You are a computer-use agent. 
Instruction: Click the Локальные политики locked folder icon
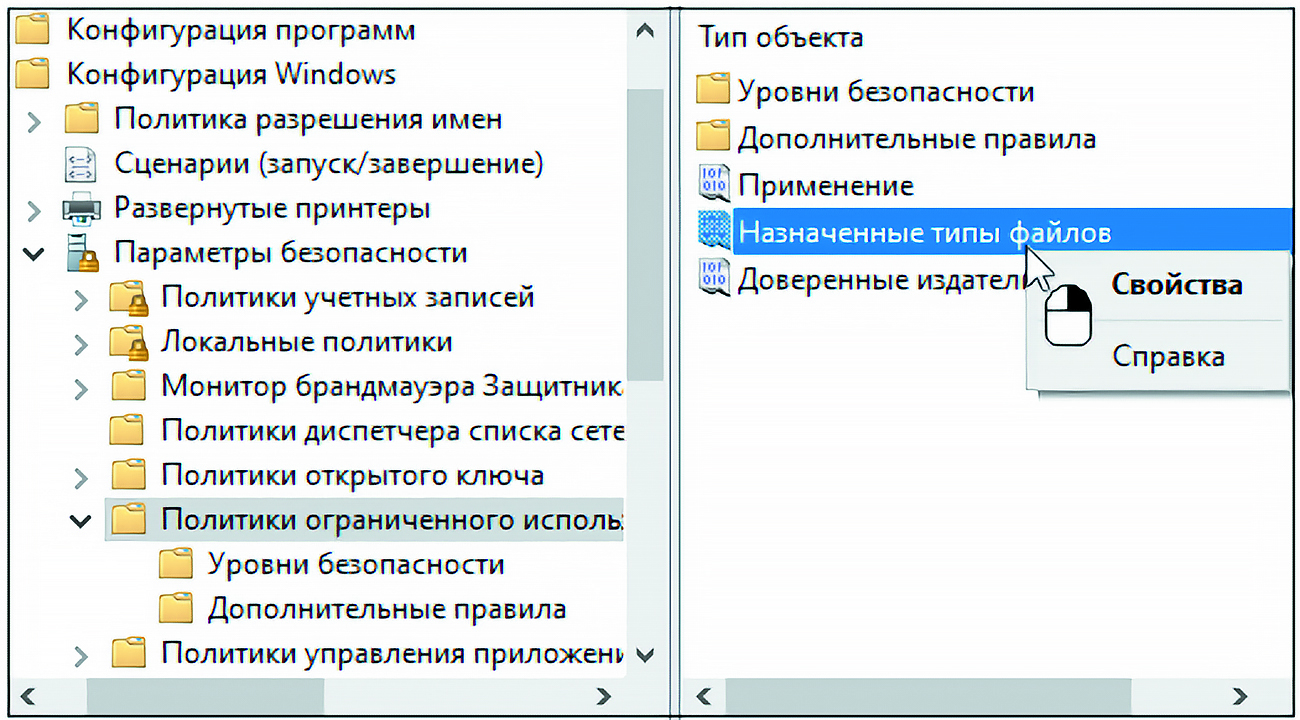pos(128,343)
